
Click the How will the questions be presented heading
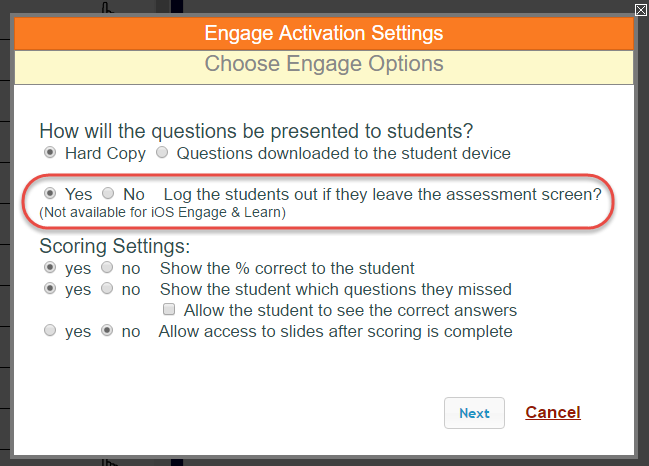(256, 131)
